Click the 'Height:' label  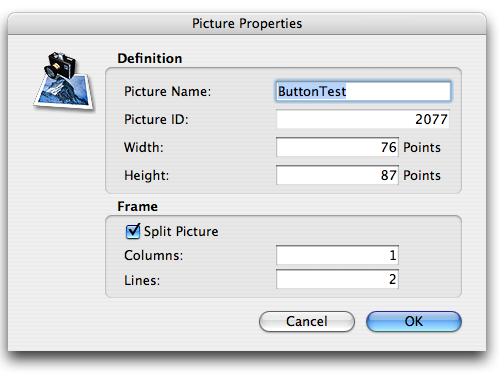click(146, 175)
